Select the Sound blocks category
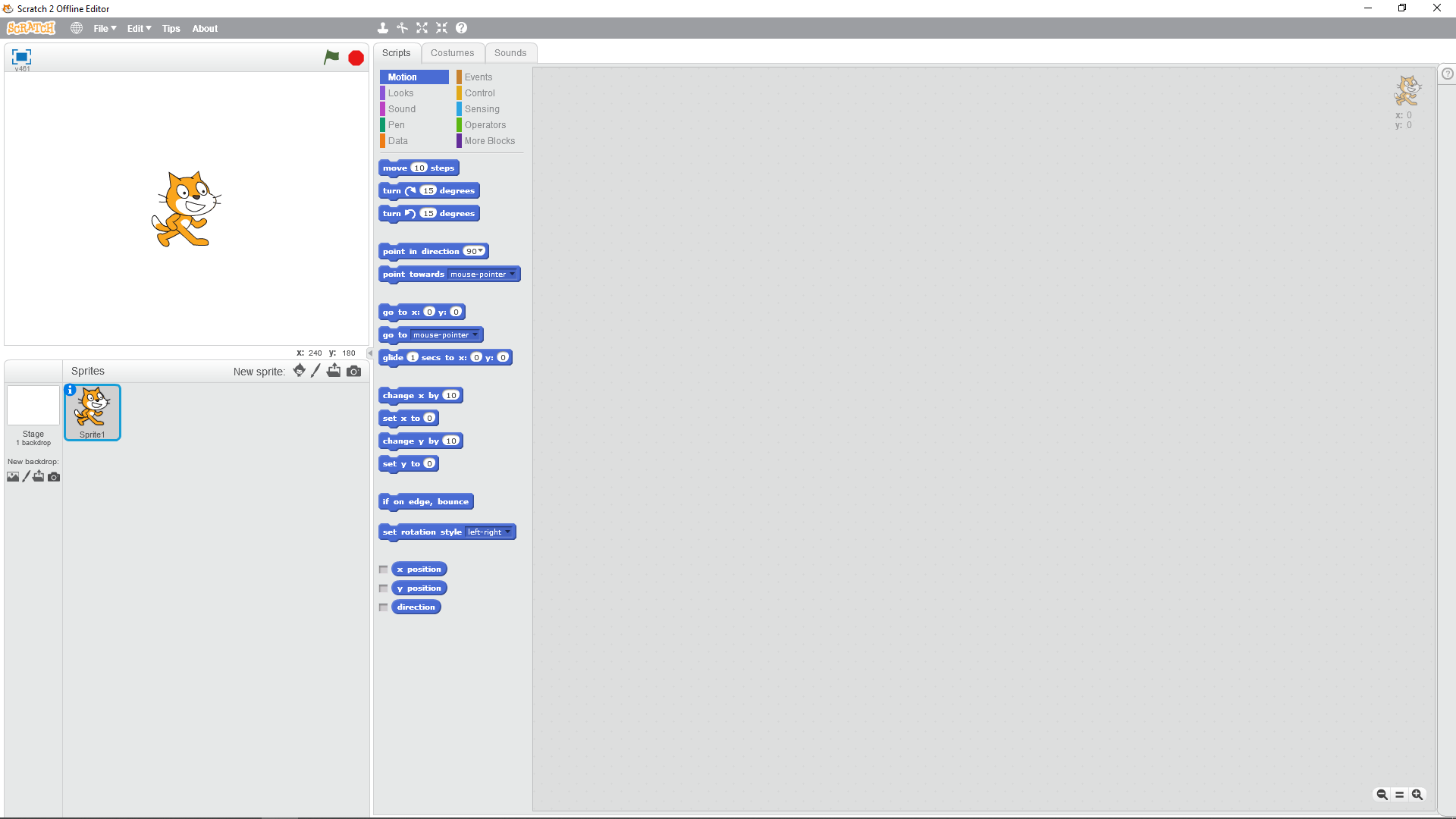The image size is (1456, 819). tap(402, 108)
